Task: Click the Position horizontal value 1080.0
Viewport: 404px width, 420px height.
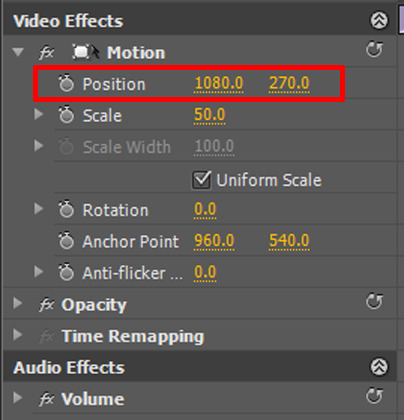Action: point(219,83)
